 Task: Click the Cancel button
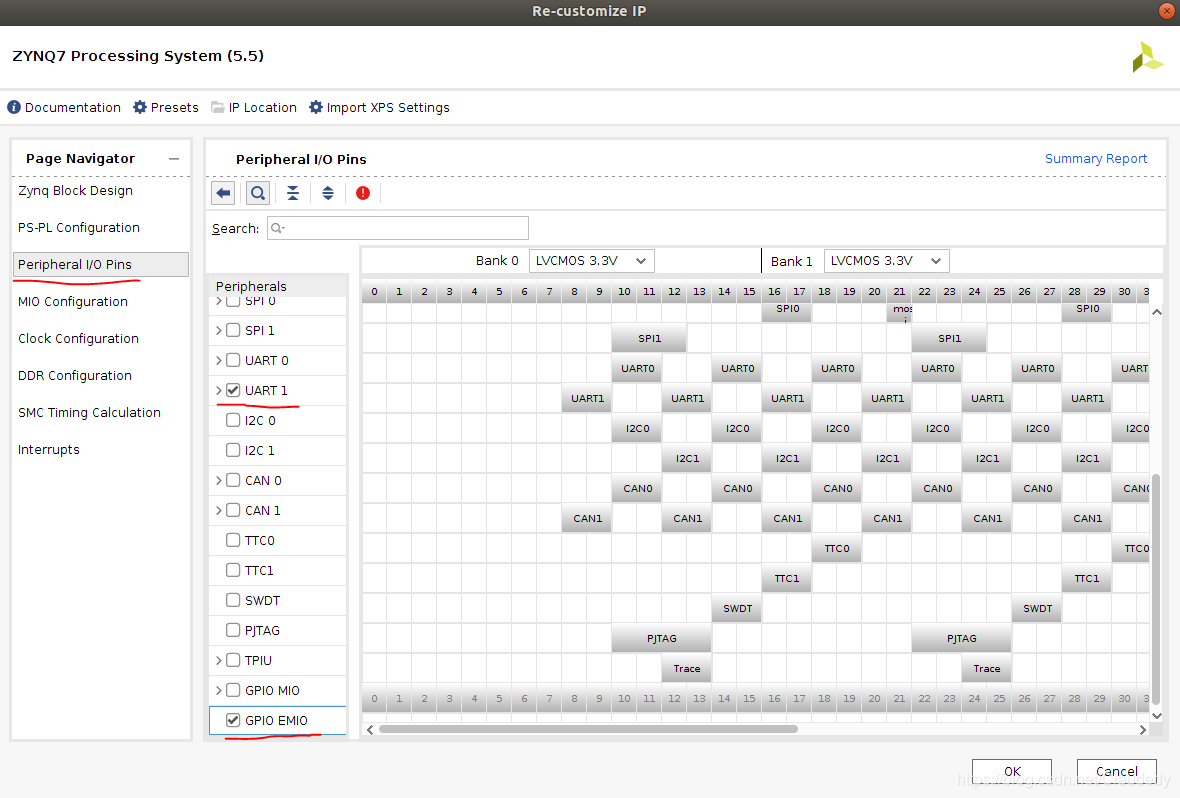coord(1116,771)
